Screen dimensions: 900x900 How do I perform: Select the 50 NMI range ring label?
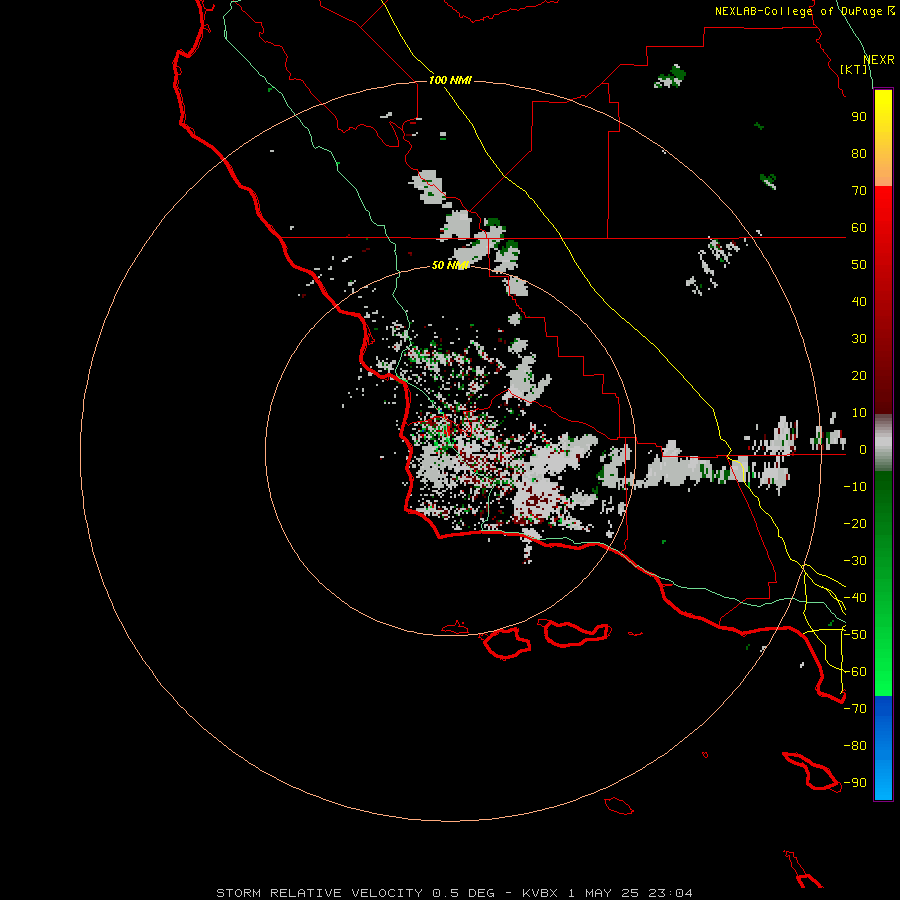coord(450,265)
